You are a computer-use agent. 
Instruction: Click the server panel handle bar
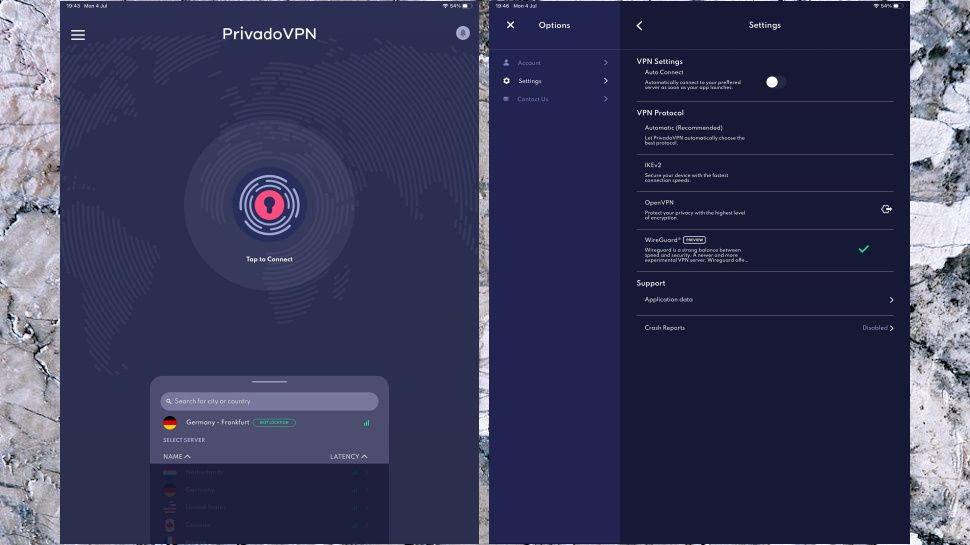coord(269,382)
